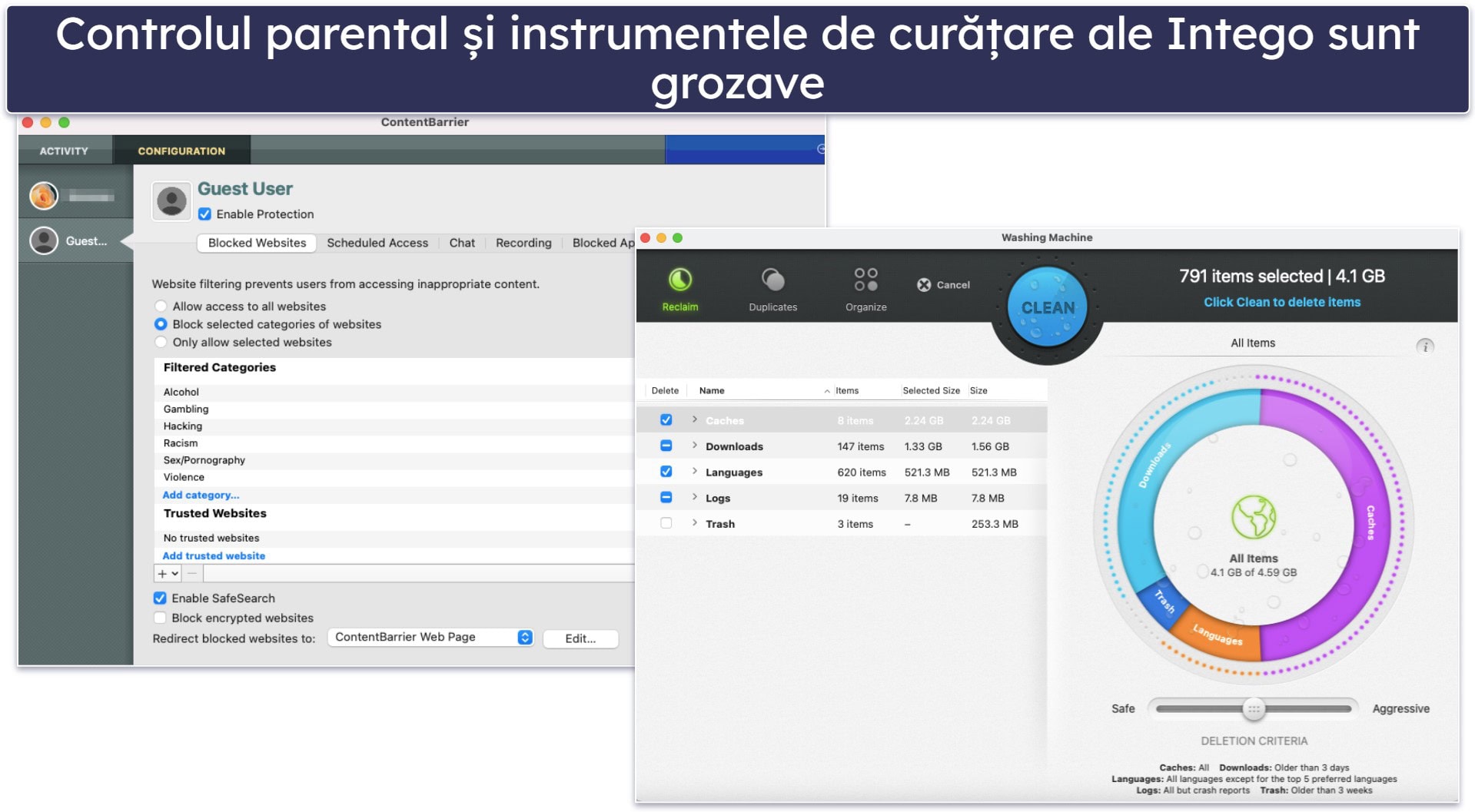Viewport: 1475px width, 812px height.
Task: Check the Trash delete checkbox
Action: pos(666,523)
